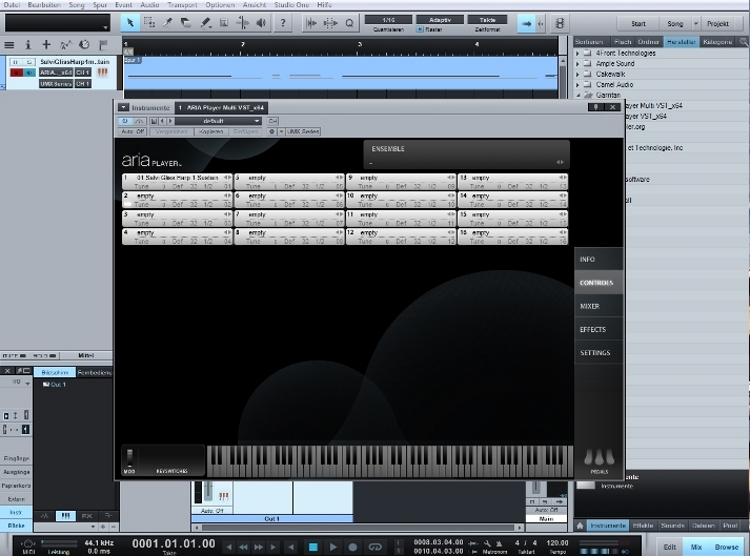This screenshot has width=750, height=556.
Task: Click the question mark help icon
Action: coord(283,22)
